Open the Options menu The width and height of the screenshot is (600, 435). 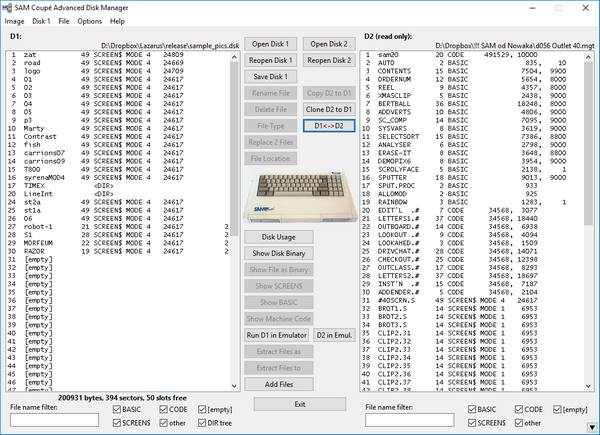click(x=90, y=21)
